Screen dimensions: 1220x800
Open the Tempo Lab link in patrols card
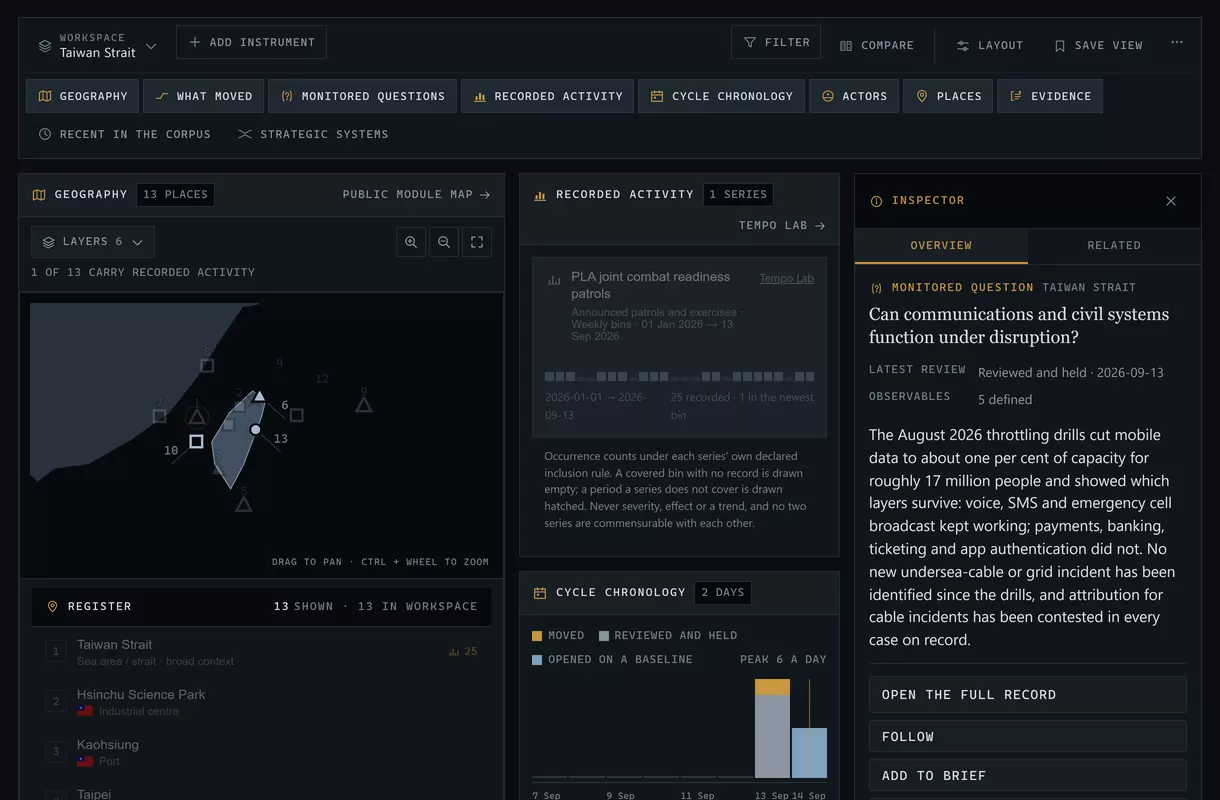click(x=787, y=279)
